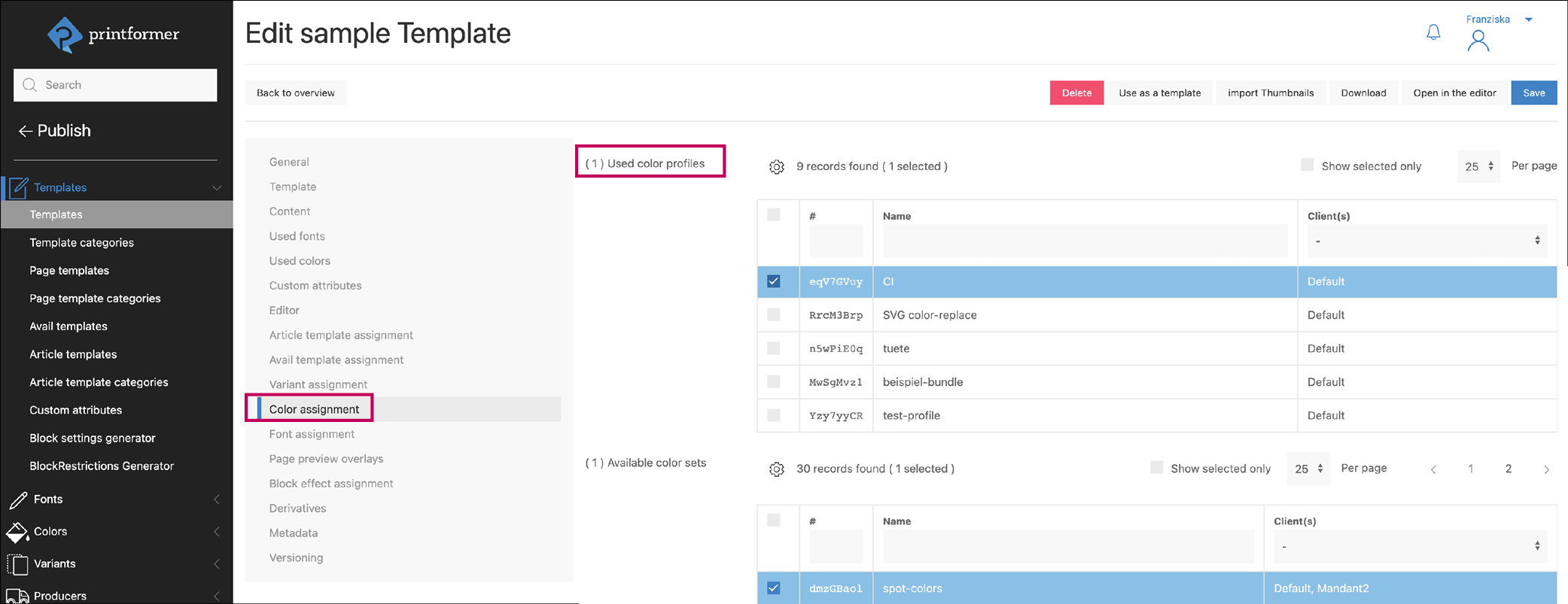The image size is (1568, 604).
Task: Save the template
Action: [1533, 93]
